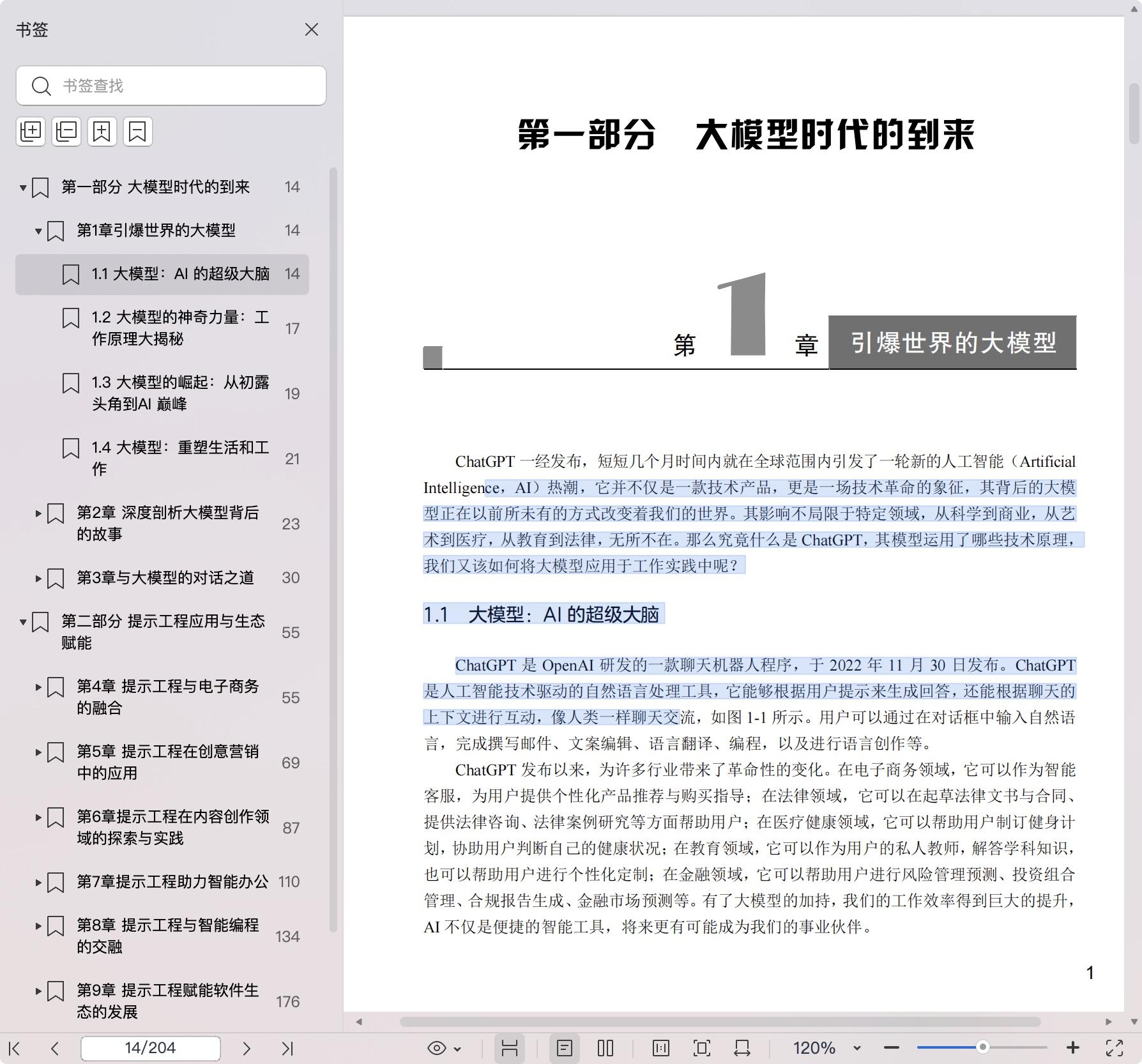Click actual size 1:1 icon

tap(661, 1048)
